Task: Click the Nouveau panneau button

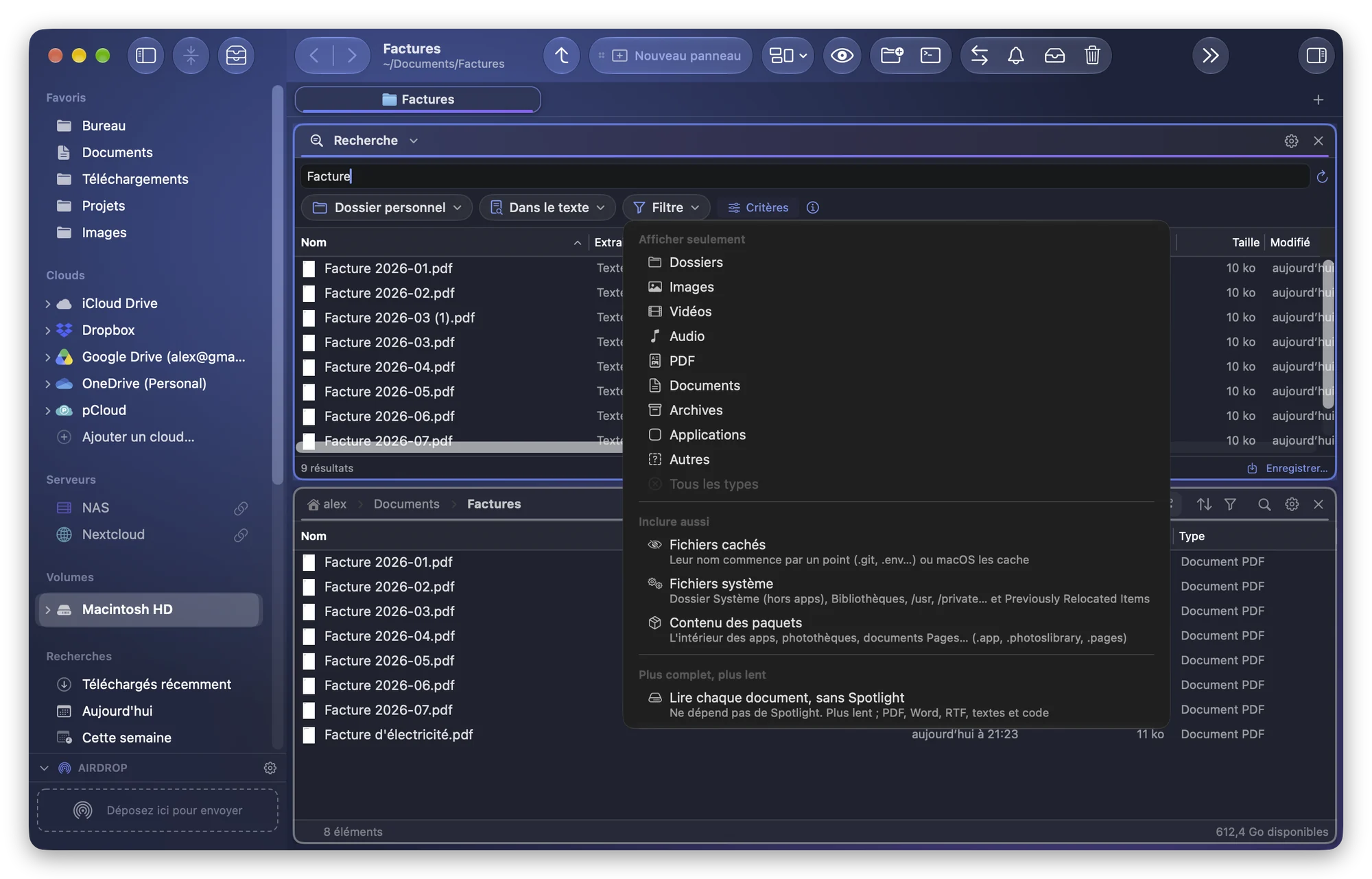Action: coord(670,56)
